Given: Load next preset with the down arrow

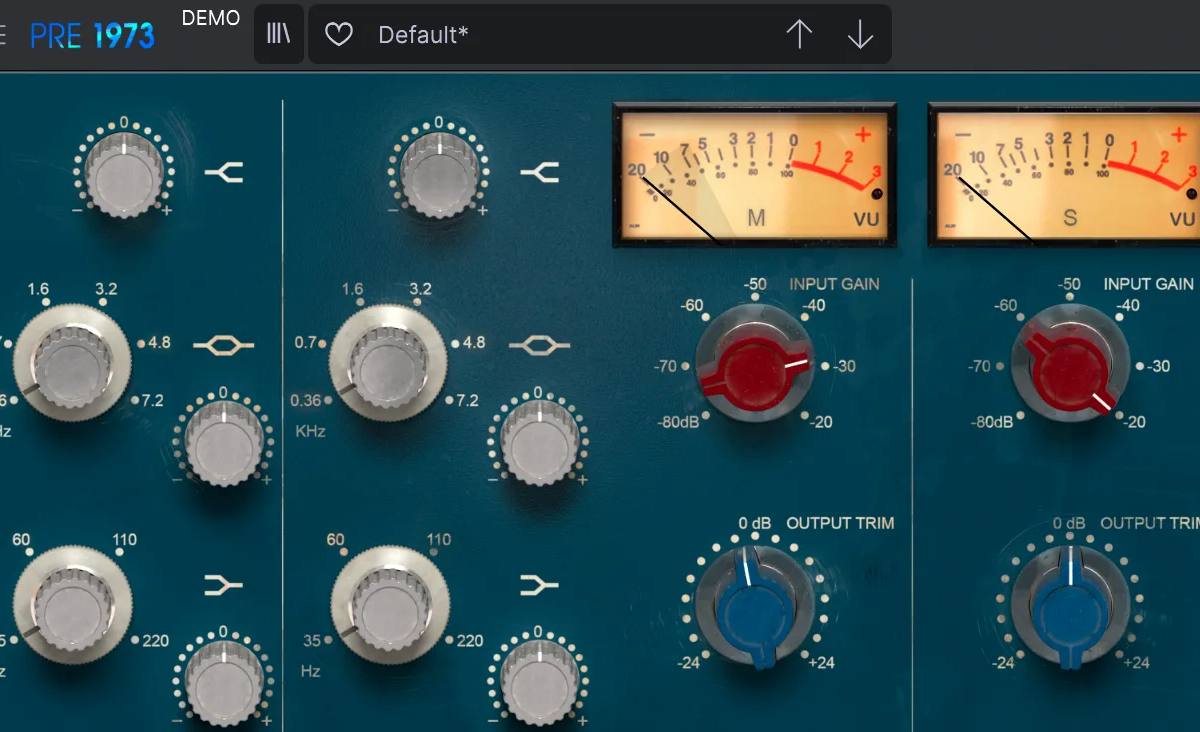Looking at the screenshot, I should pyautogui.click(x=860, y=35).
